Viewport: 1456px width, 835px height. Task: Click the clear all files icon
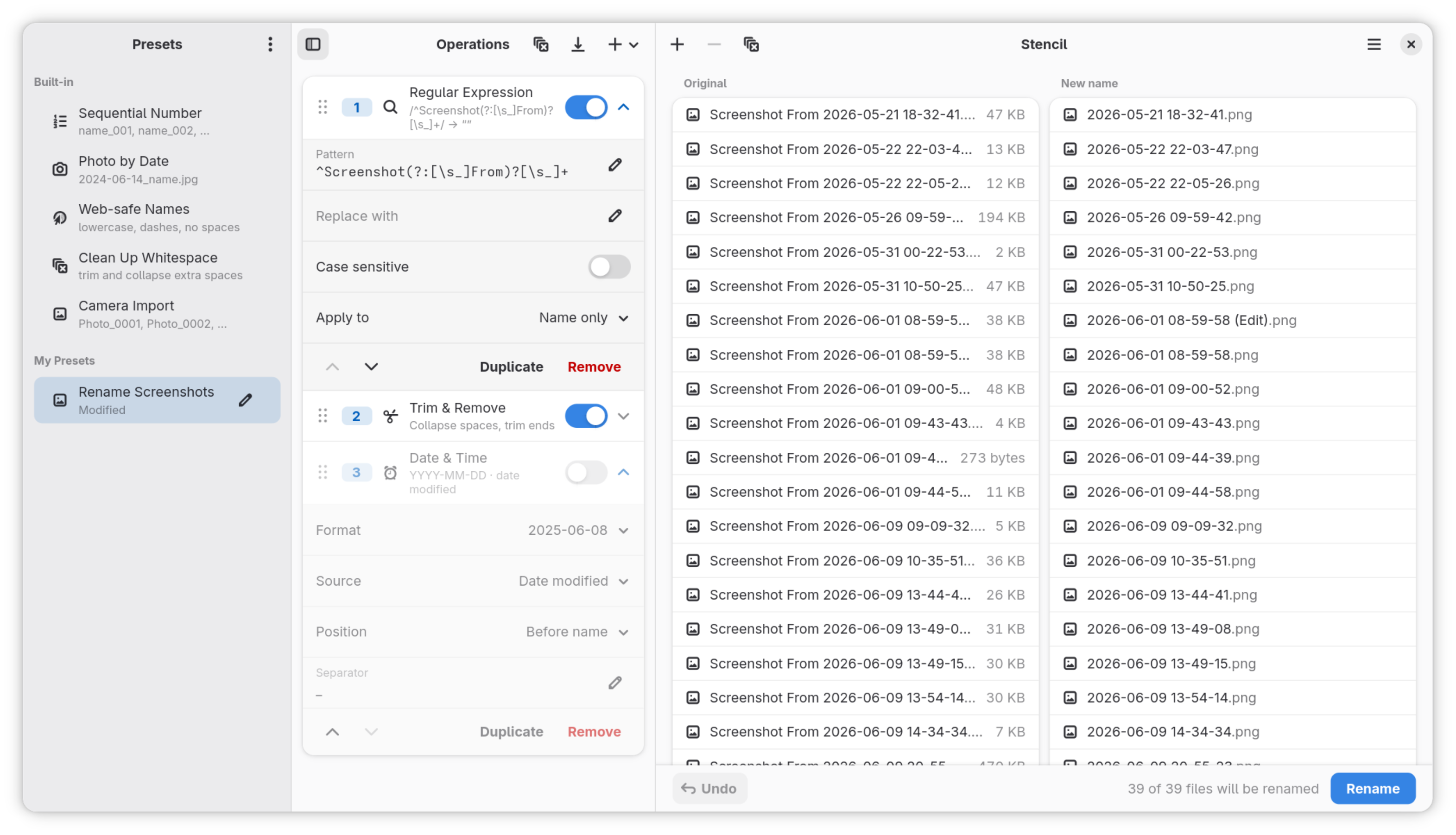coord(751,44)
